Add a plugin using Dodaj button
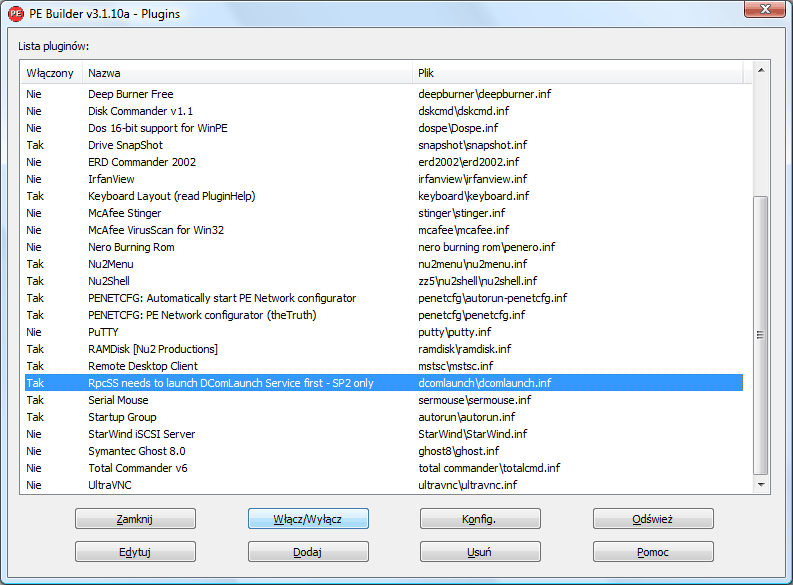 coord(308,552)
